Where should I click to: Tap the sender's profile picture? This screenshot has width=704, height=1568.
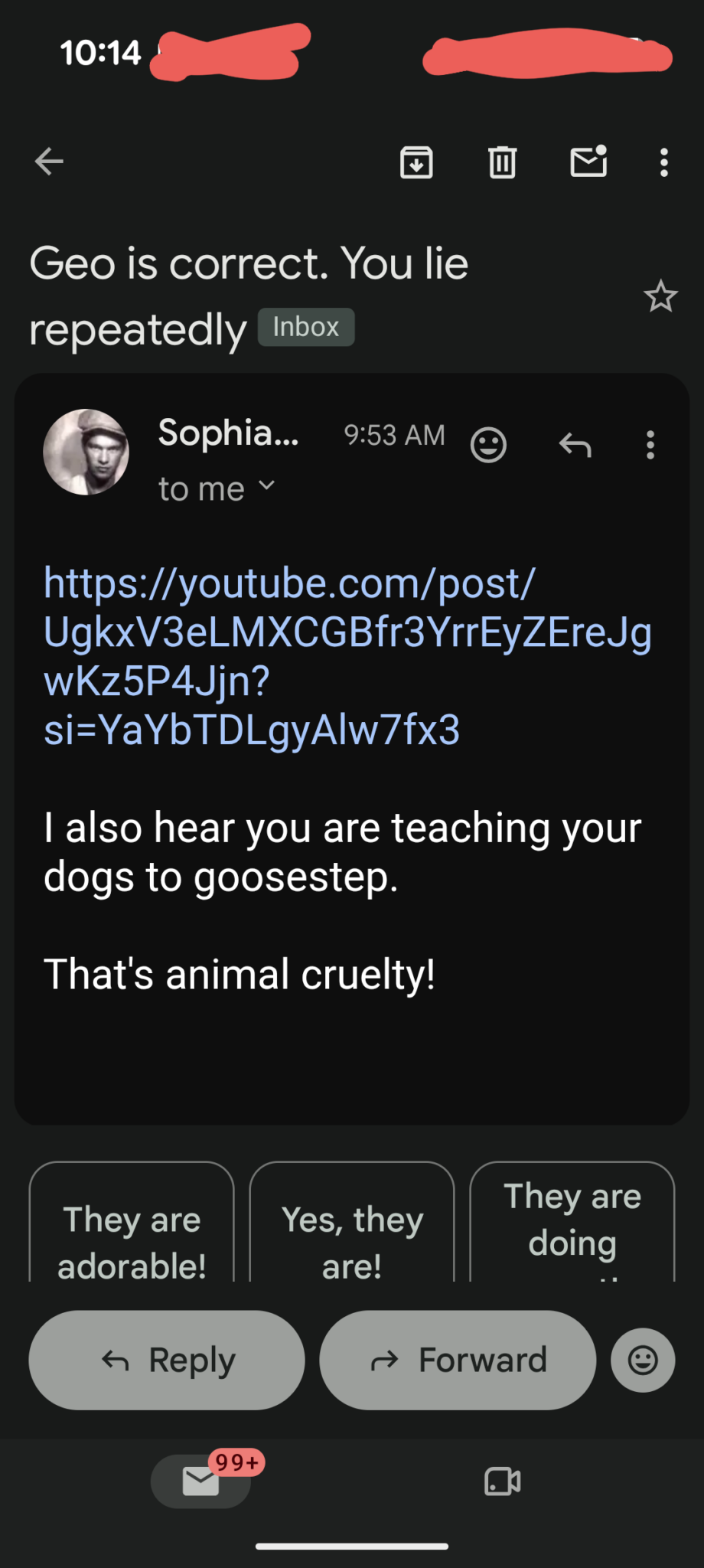(x=86, y=452)
